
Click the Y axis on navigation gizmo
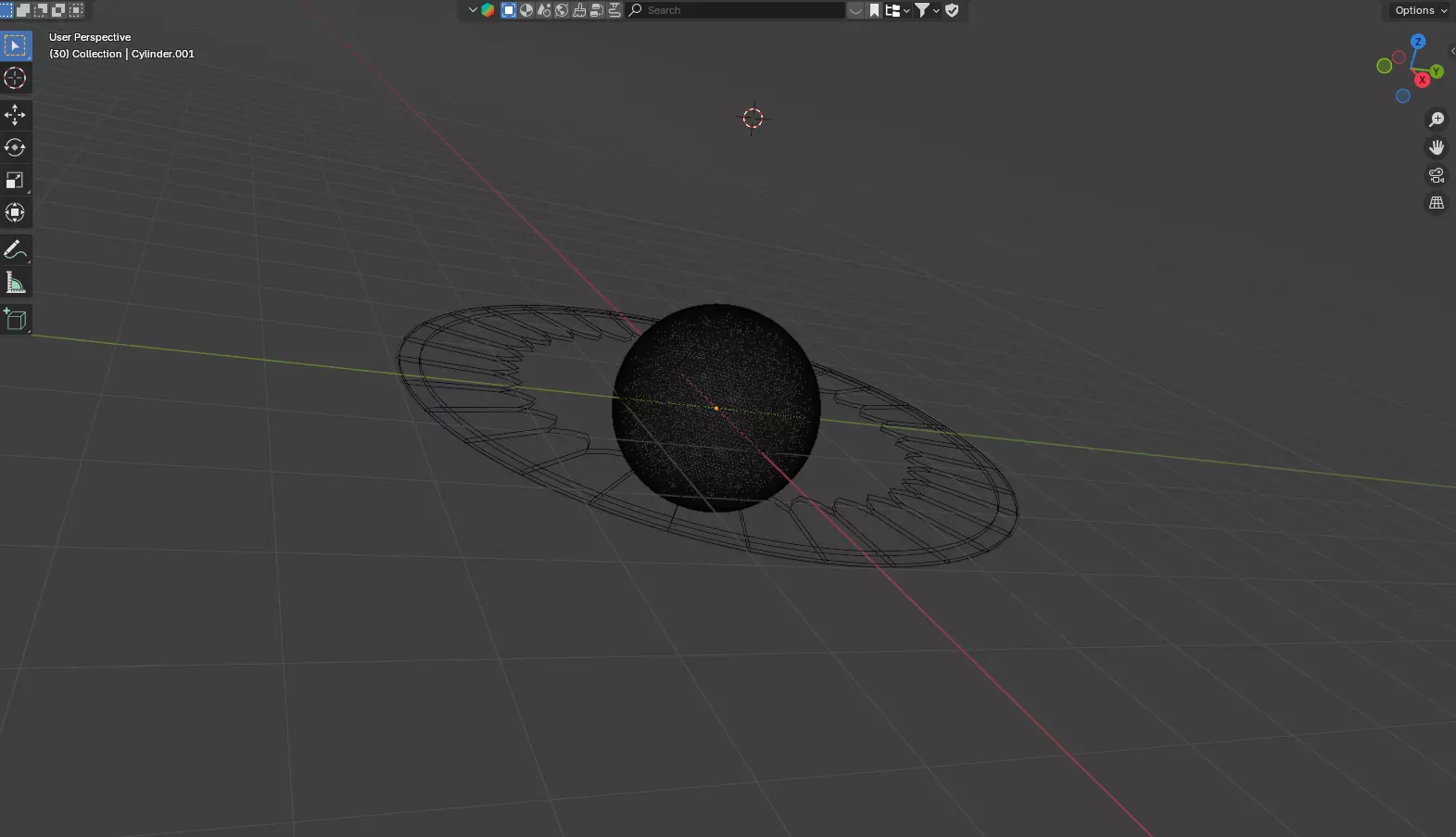[1436, 71]
